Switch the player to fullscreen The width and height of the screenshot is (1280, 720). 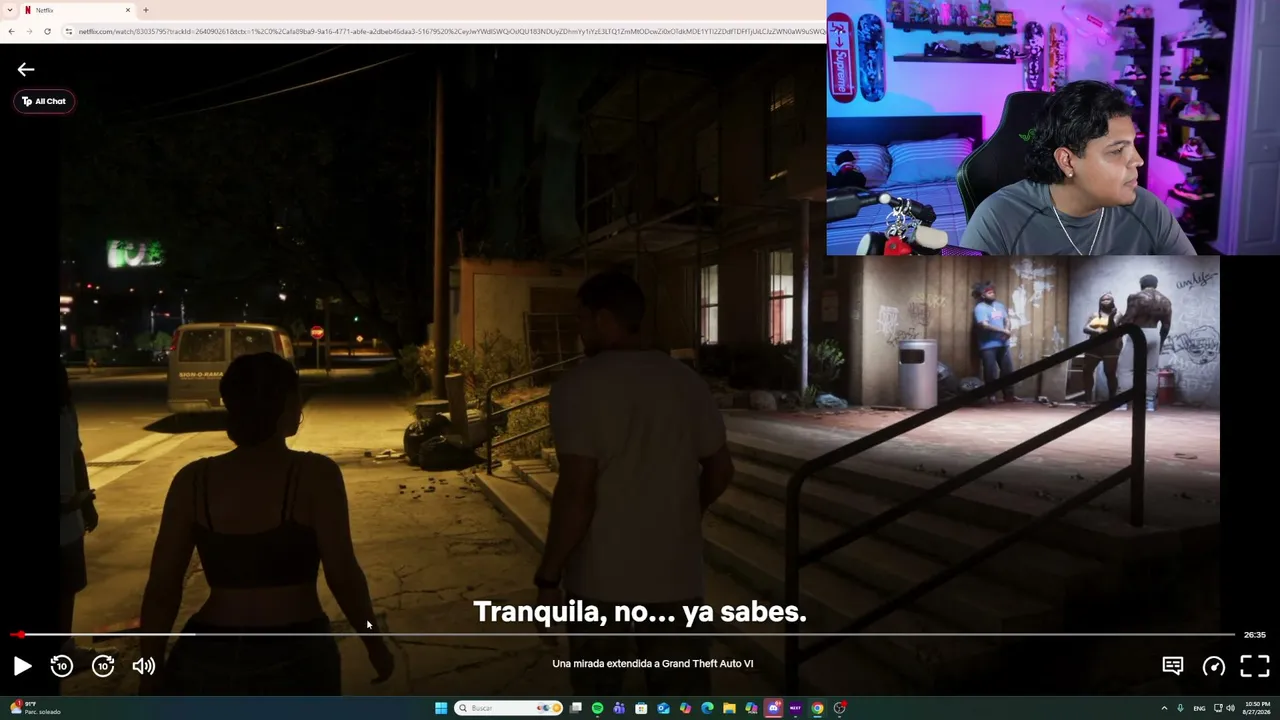[1255, 666]
